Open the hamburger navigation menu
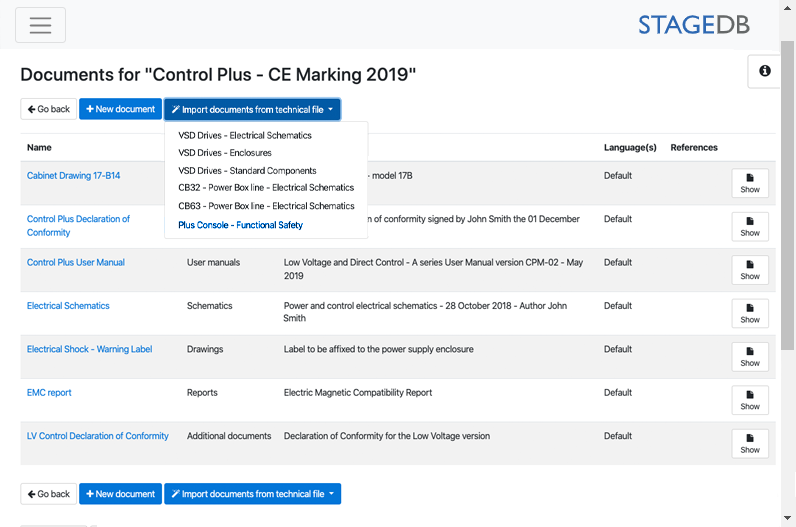This screenshot has width=796, height=527. pos(40,25)
